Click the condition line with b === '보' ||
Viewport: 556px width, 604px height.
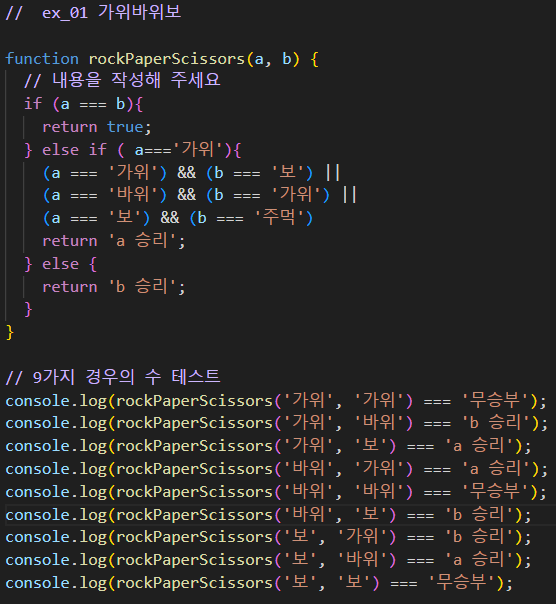click(x=191, y=173)
